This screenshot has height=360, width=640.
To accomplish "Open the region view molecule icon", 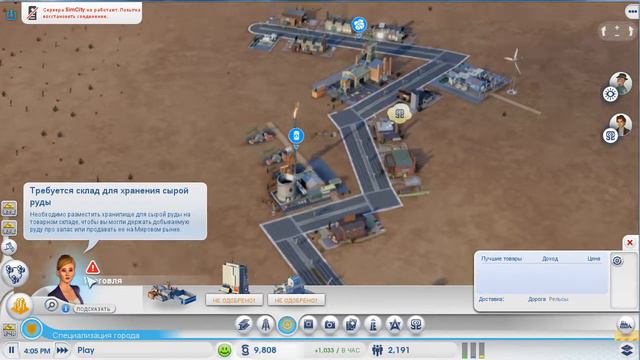I will coord(15,273).
